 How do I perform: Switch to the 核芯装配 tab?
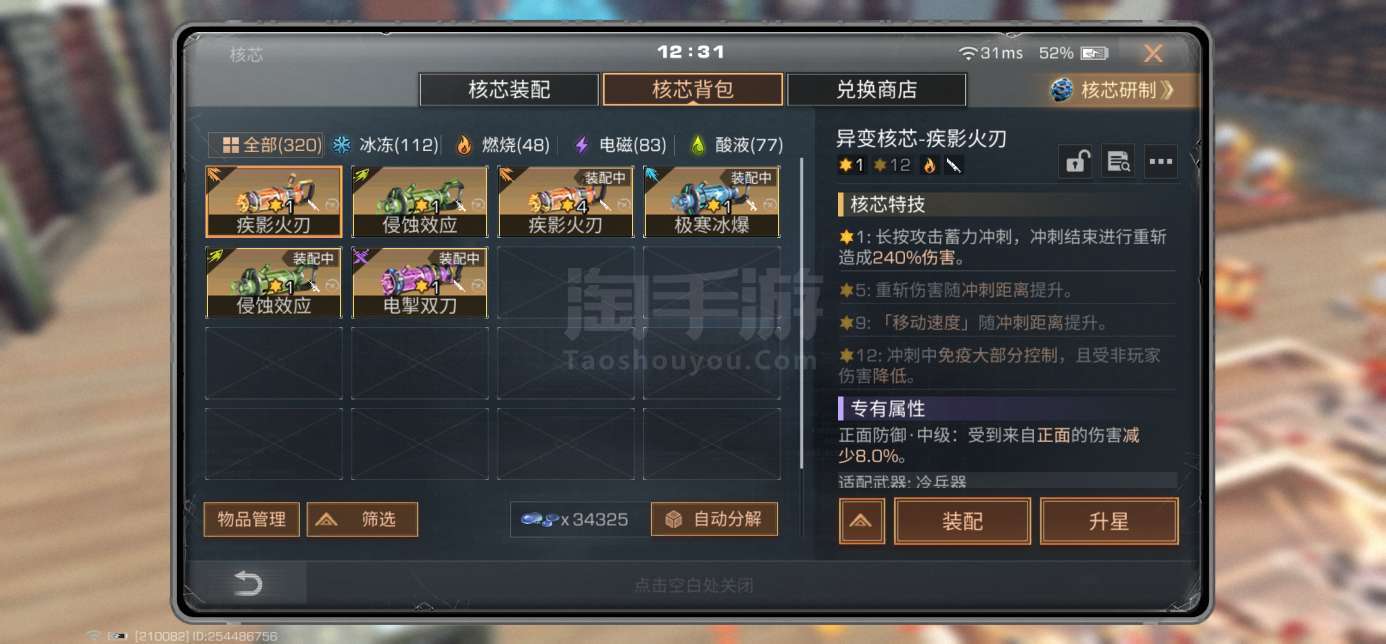tap(509, 89)
